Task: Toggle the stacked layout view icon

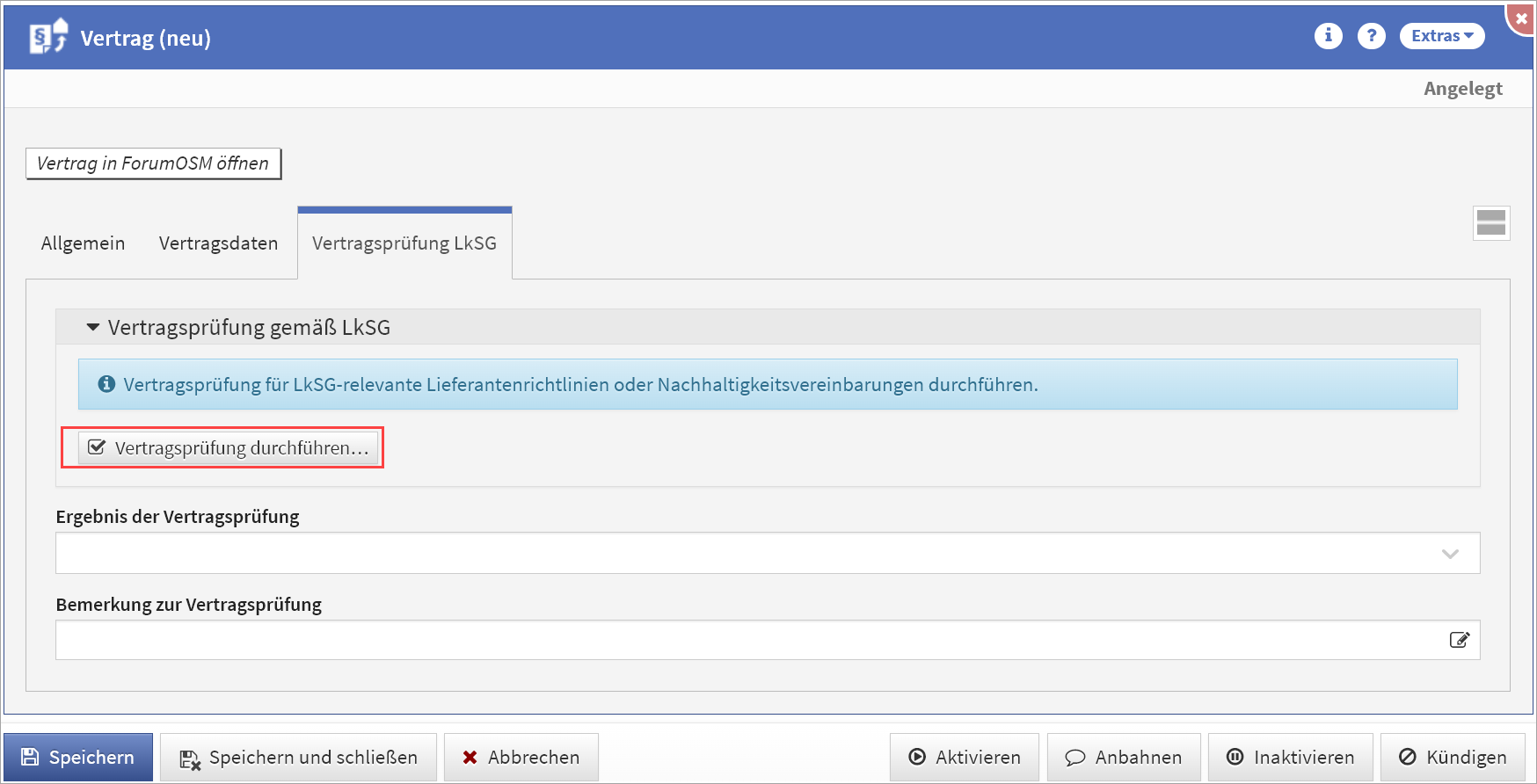Action: (1491, 223)
